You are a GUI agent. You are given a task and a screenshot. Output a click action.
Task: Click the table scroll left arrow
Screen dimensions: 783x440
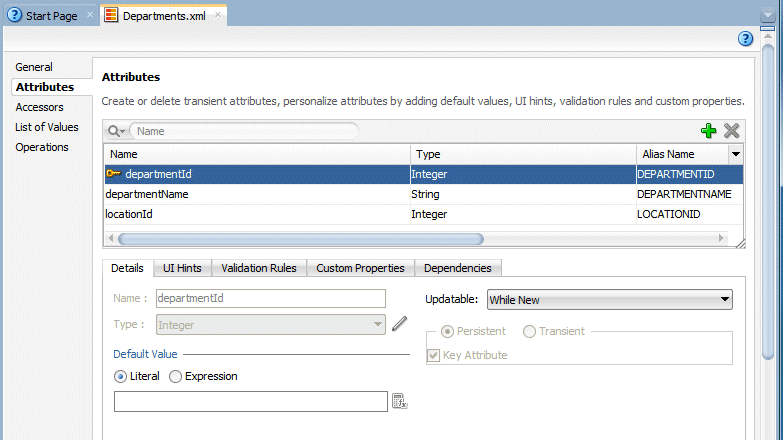point(111,238)
